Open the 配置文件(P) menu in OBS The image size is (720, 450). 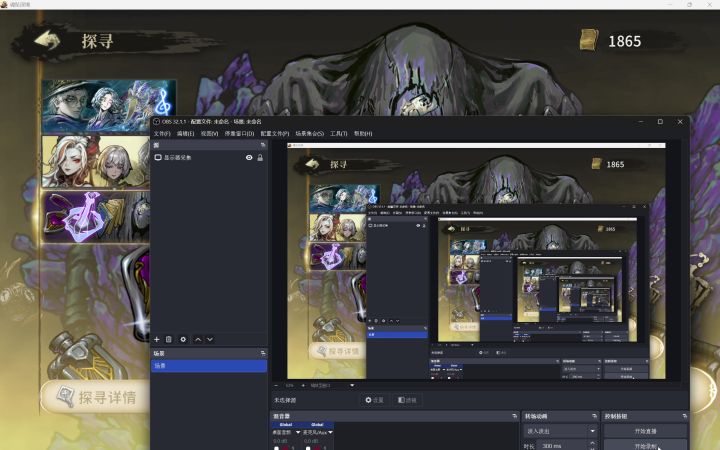275,134
